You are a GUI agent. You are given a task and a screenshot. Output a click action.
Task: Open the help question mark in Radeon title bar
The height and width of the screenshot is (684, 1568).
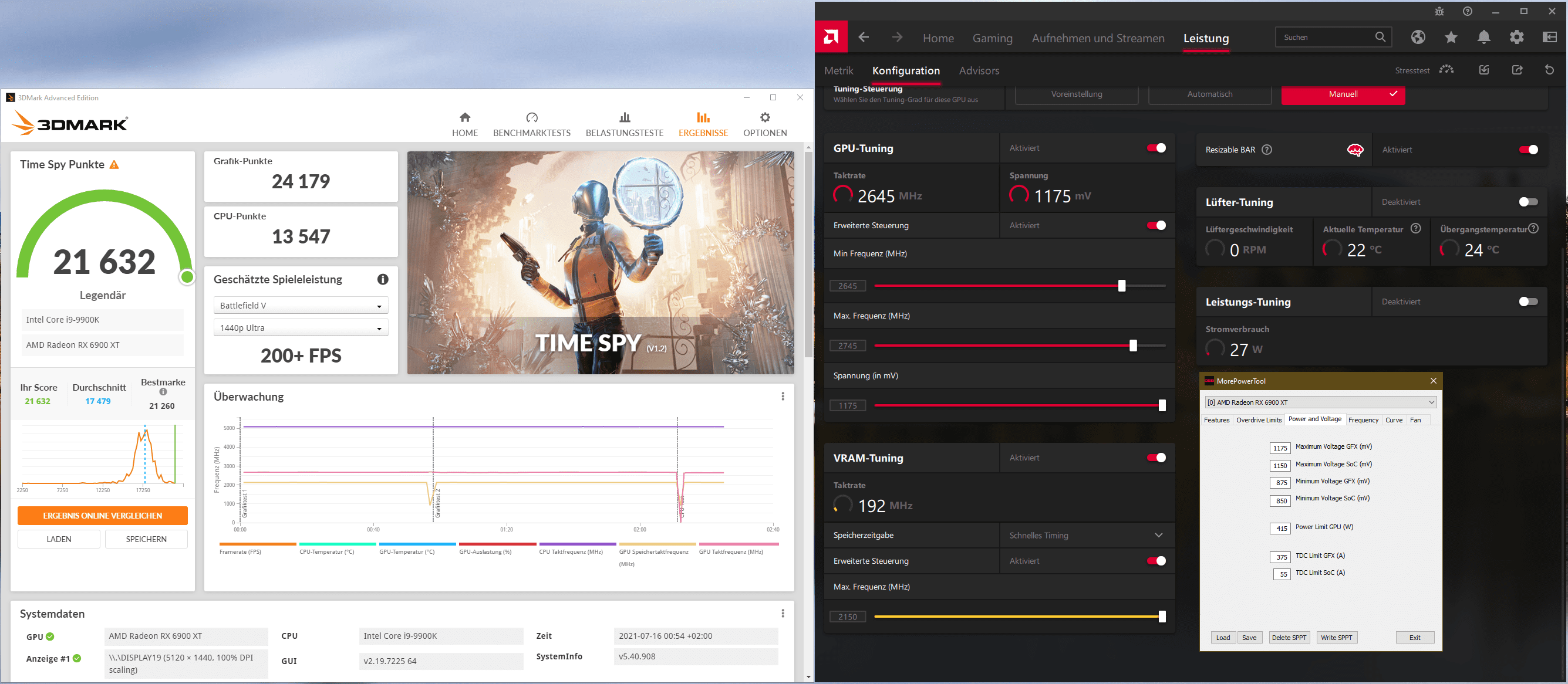[x=1468, y=12]
